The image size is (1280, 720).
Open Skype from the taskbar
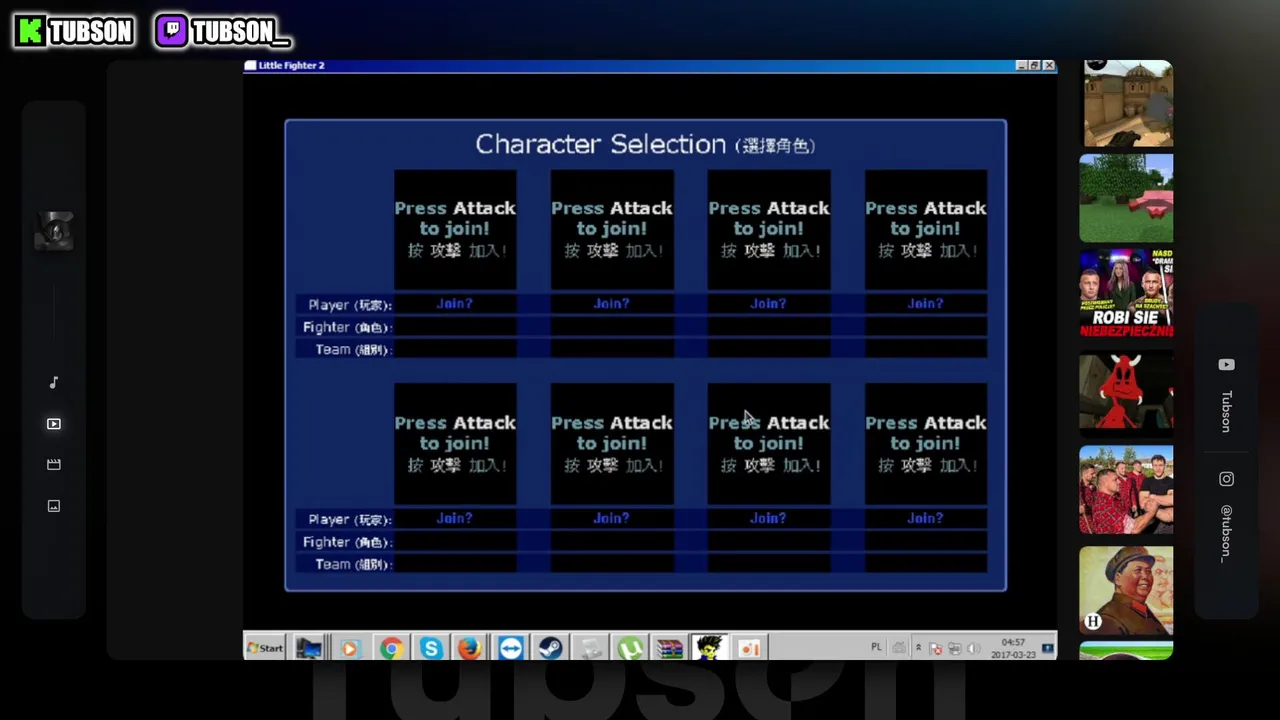pos(430,649)
